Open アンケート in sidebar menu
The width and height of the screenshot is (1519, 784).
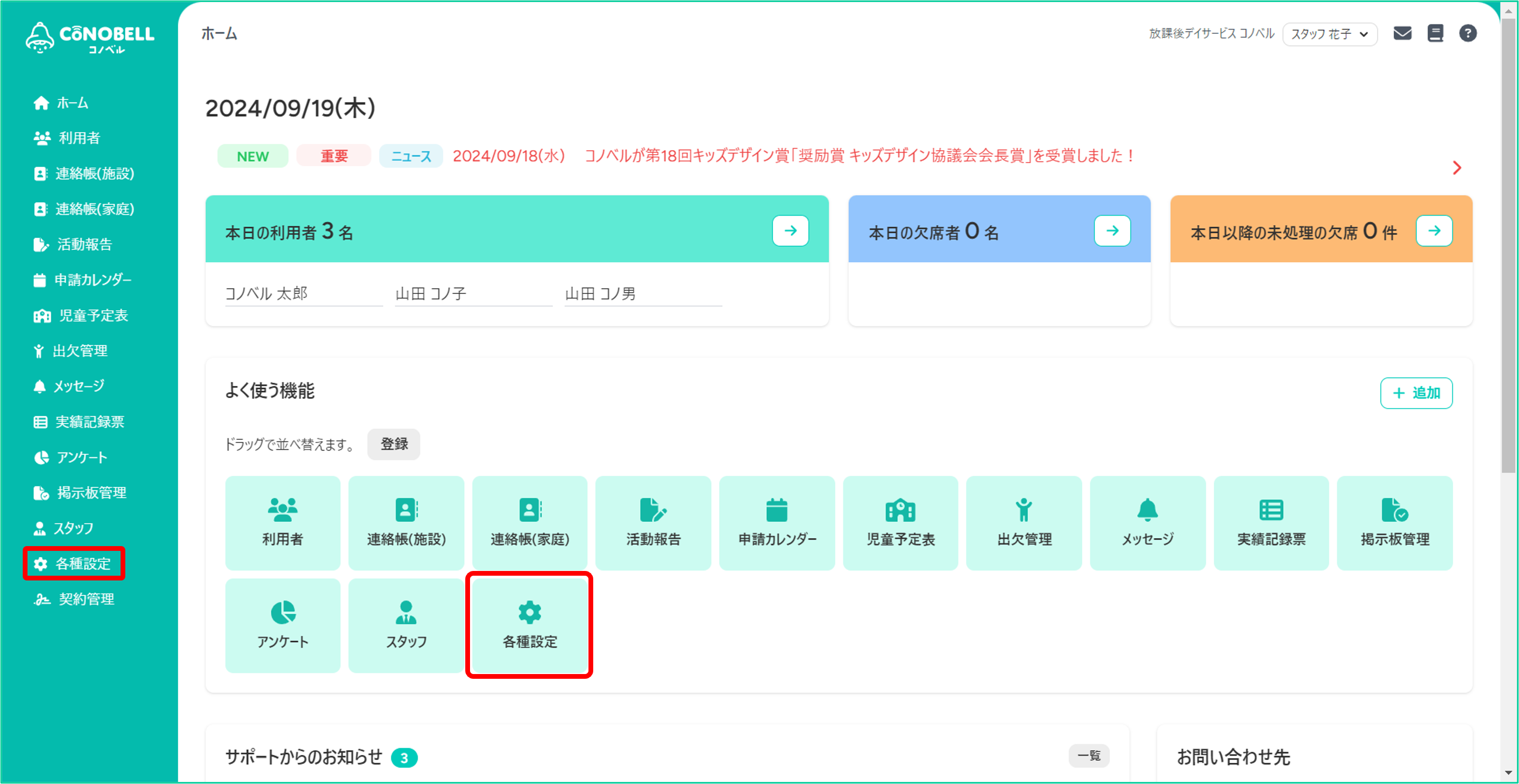coord(71,457)
